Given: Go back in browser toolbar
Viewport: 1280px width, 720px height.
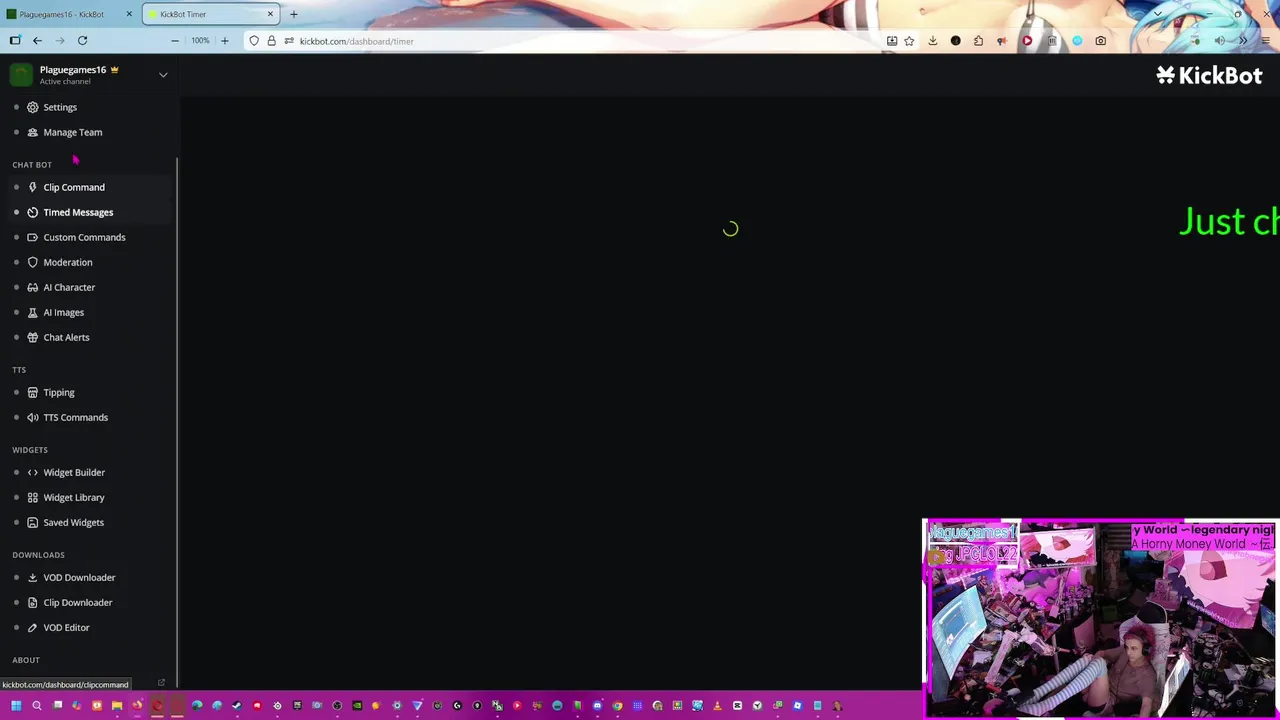Looking at the screenshot, I should (37, 41).
